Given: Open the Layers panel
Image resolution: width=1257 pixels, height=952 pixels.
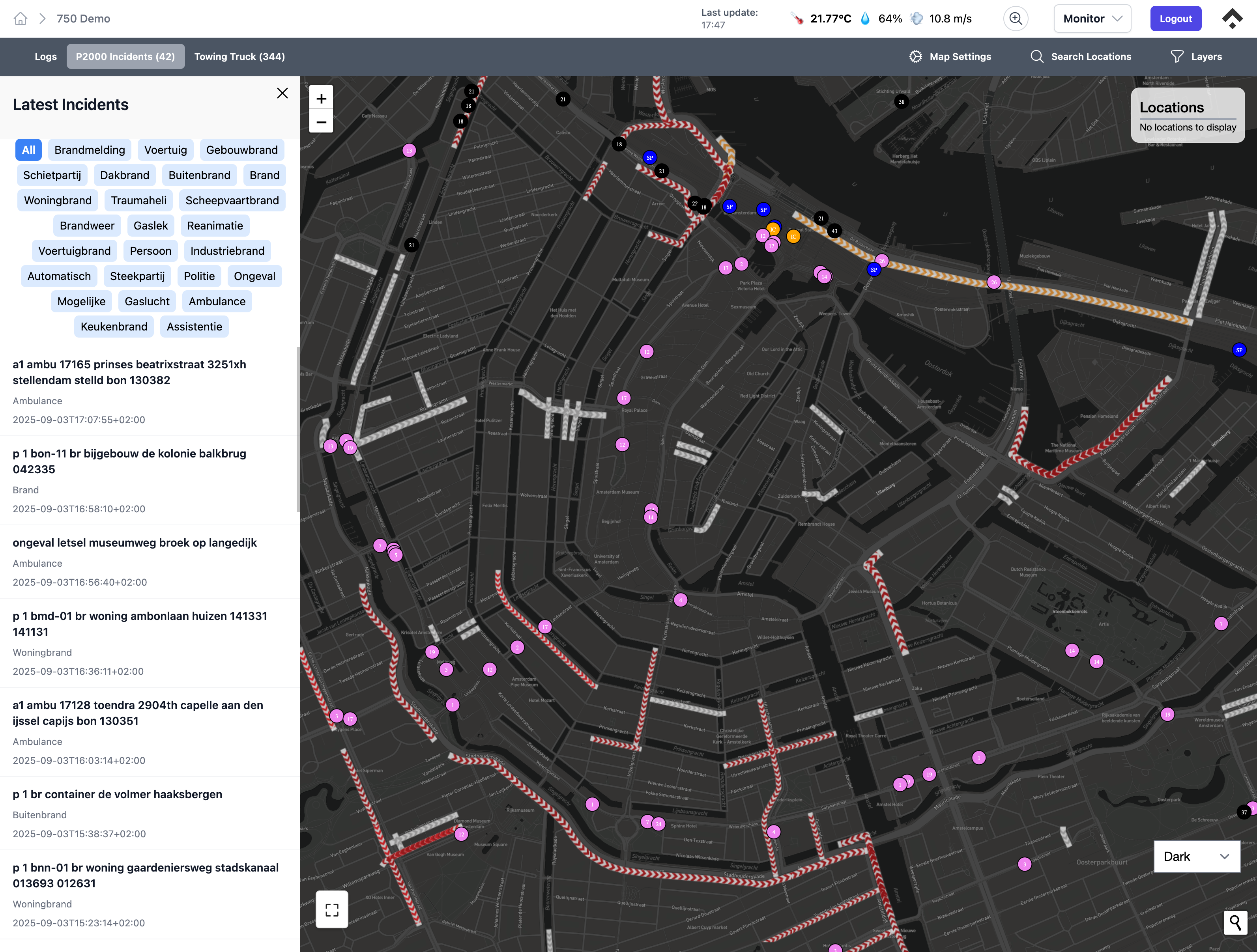Looking at the screenshot, I should (1195, 56).
